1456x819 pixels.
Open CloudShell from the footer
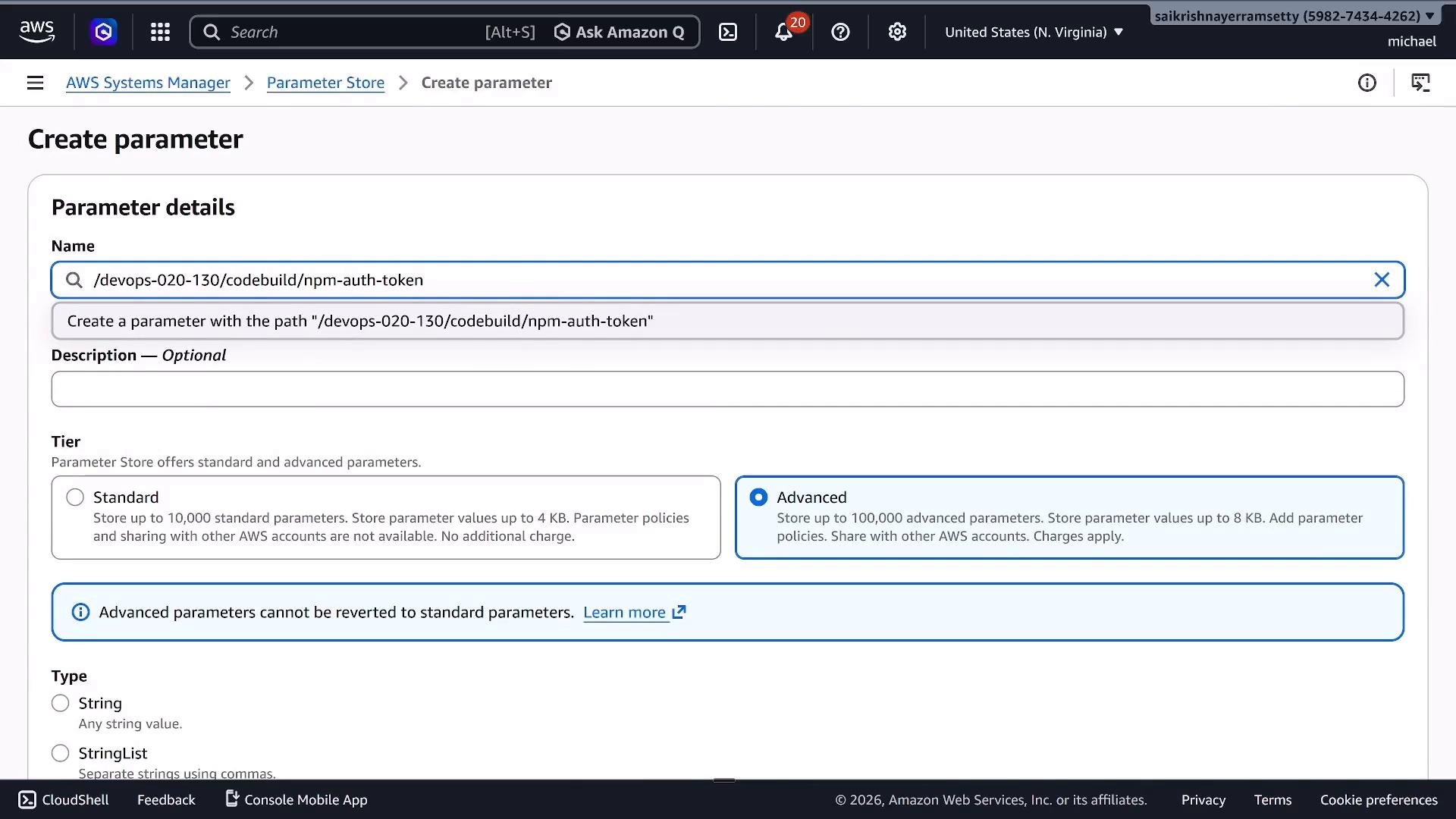click(64, 799)
